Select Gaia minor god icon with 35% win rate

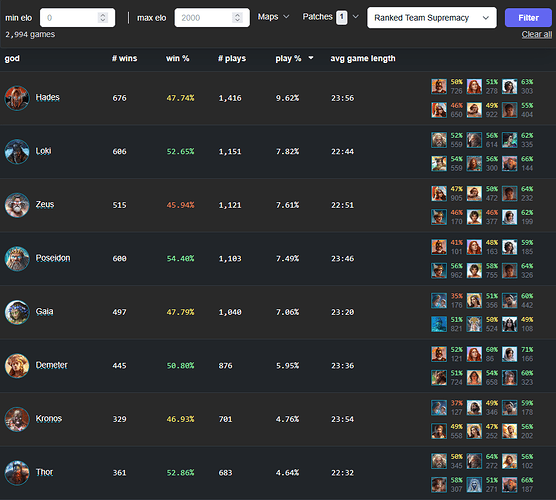(439, 301)
